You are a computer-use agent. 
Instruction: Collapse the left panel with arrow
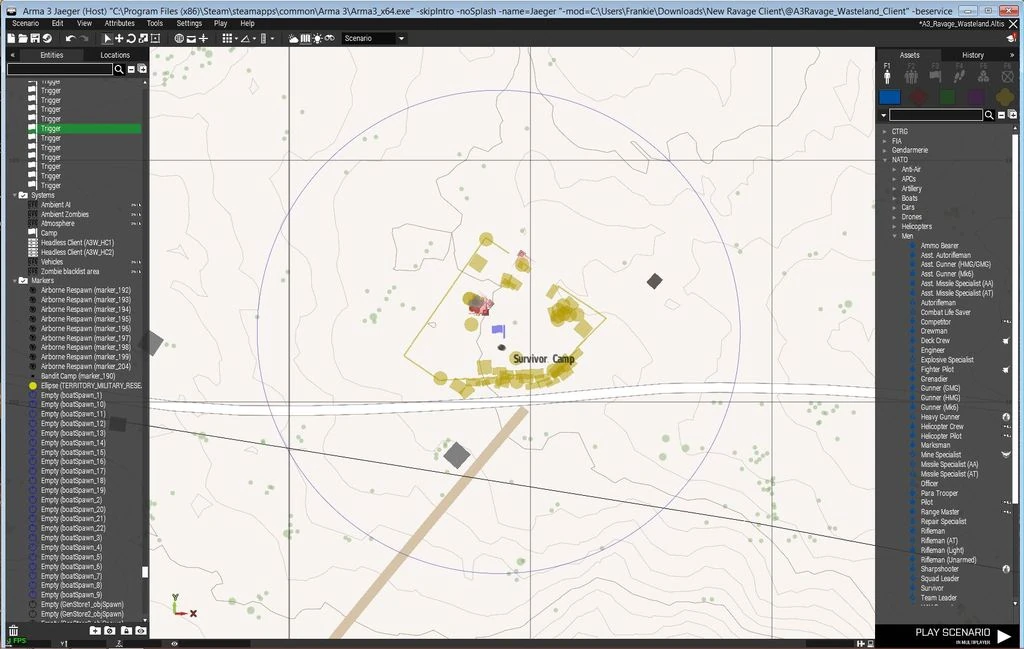[12, 55]
